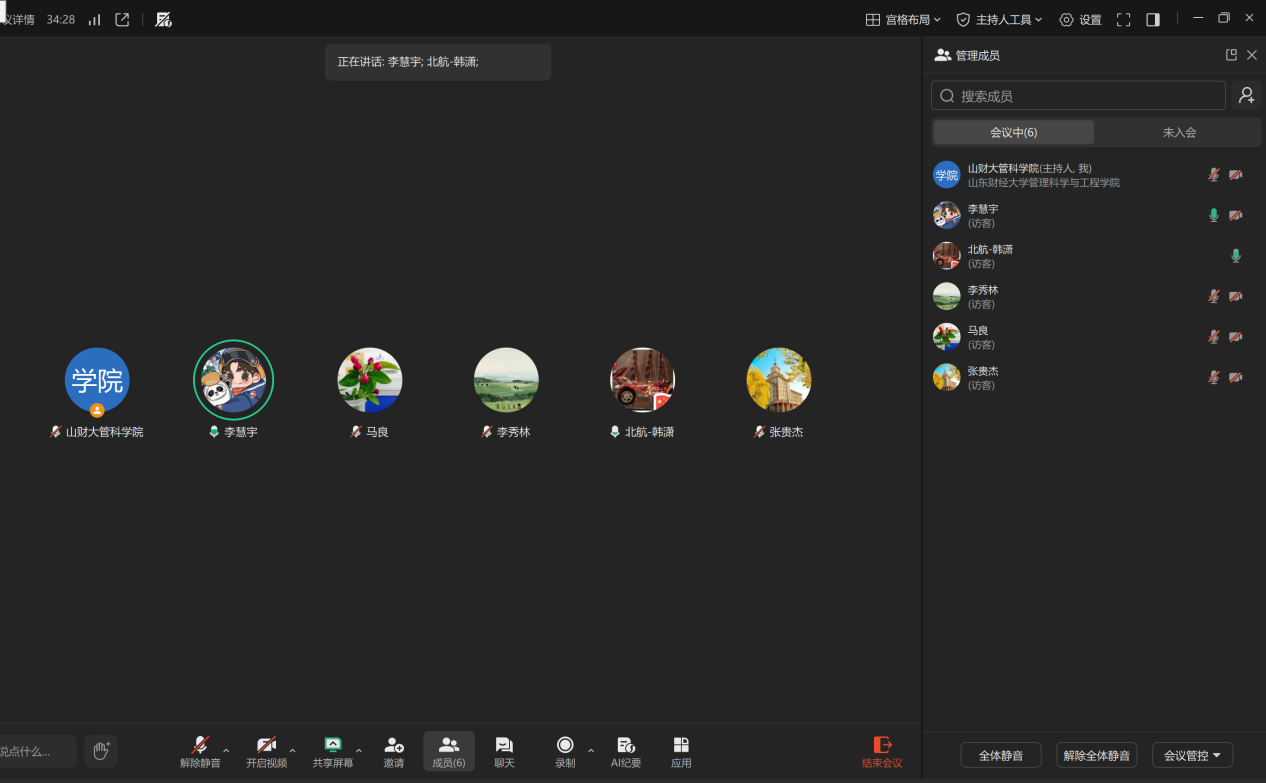Switch to the 未入会 tab
Image resolution: width=1266 pixels, height=783 pixels.
(x=1179, y=132)
